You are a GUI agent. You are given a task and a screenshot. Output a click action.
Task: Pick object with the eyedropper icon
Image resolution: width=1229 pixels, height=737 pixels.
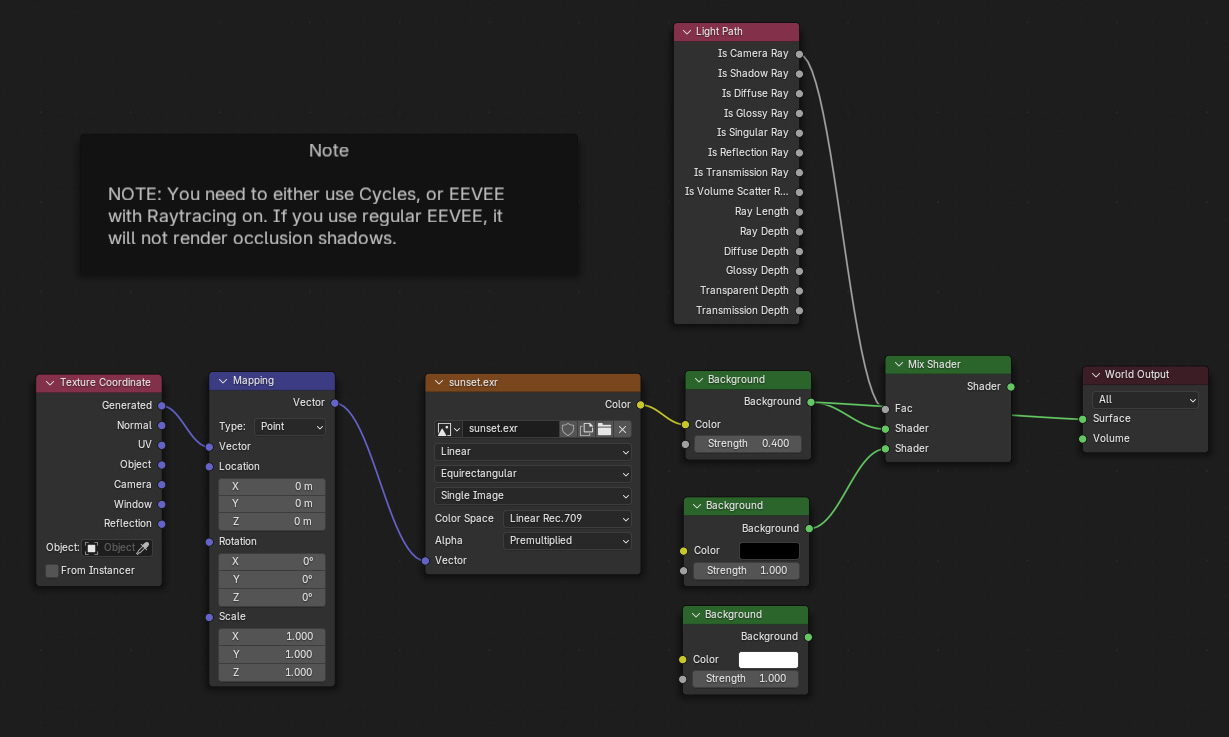[x=143, y=548]
